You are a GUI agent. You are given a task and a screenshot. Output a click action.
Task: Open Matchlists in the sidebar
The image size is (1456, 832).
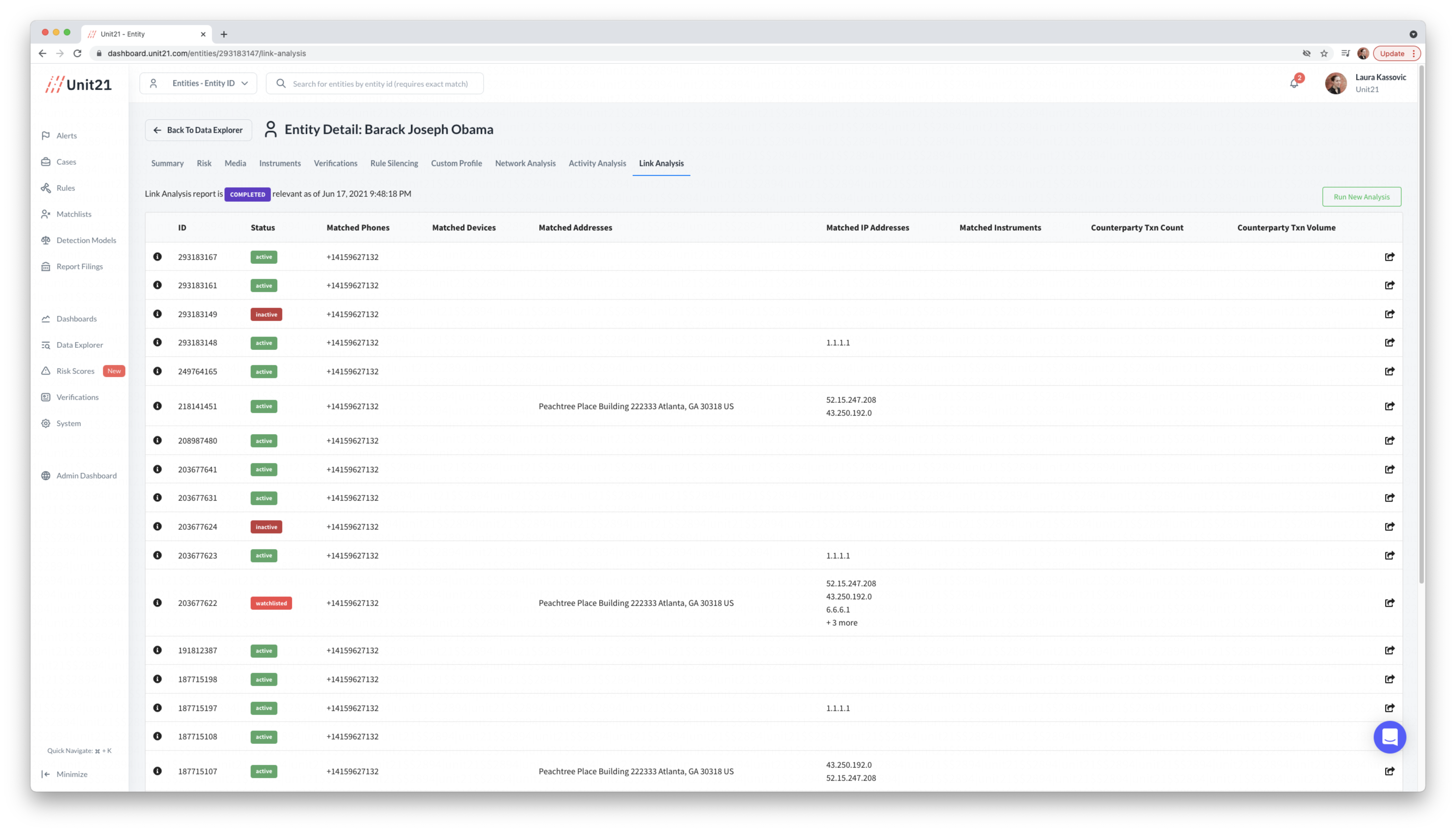tap(74, 214)
